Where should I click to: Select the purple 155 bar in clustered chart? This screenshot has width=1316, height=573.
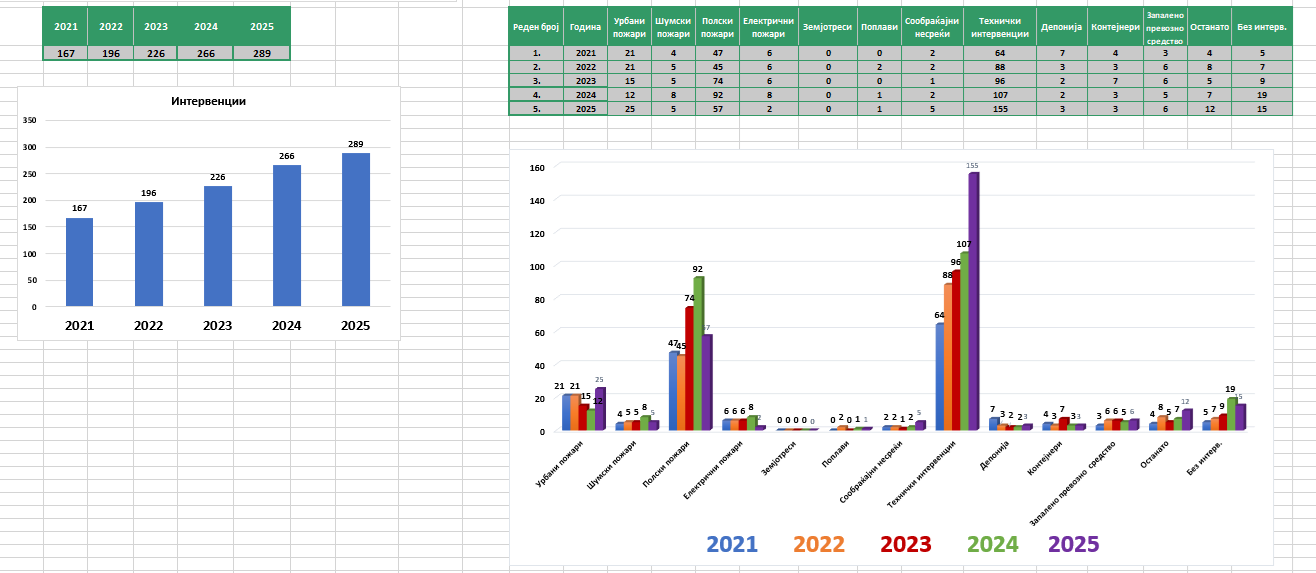(x=973, y=300)
